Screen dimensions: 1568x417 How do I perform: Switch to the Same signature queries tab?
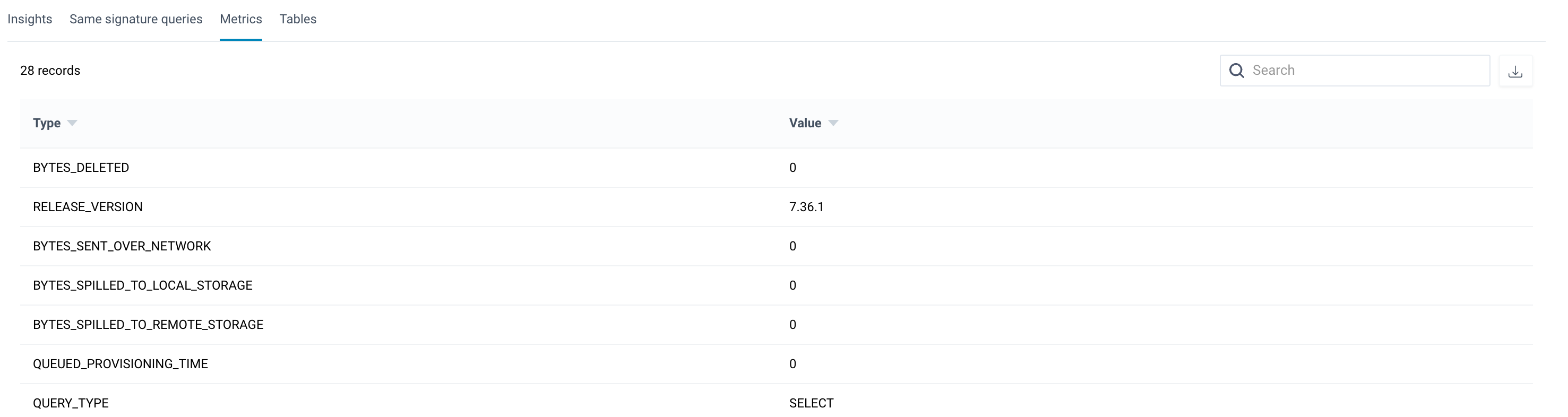135,19
